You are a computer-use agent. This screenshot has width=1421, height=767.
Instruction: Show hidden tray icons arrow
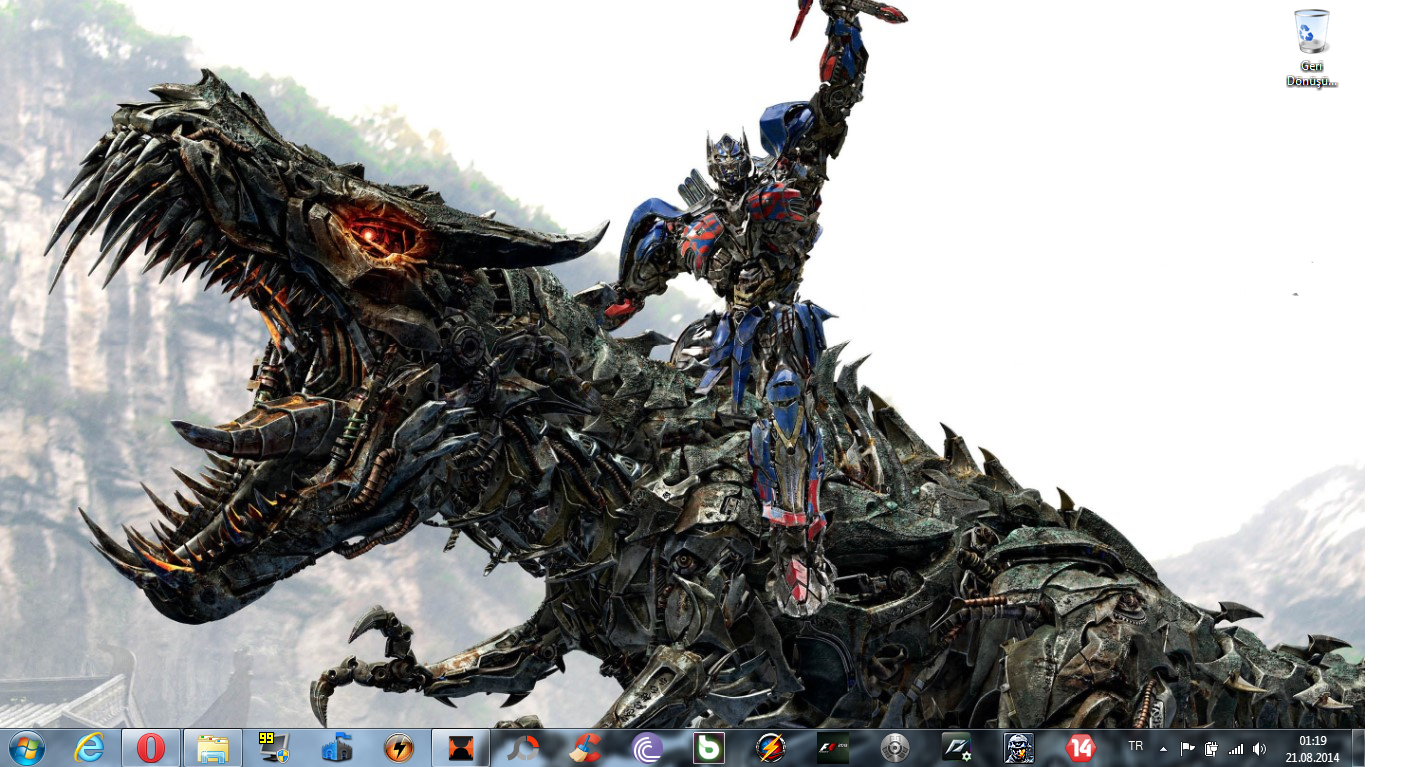click(1163, 748)
